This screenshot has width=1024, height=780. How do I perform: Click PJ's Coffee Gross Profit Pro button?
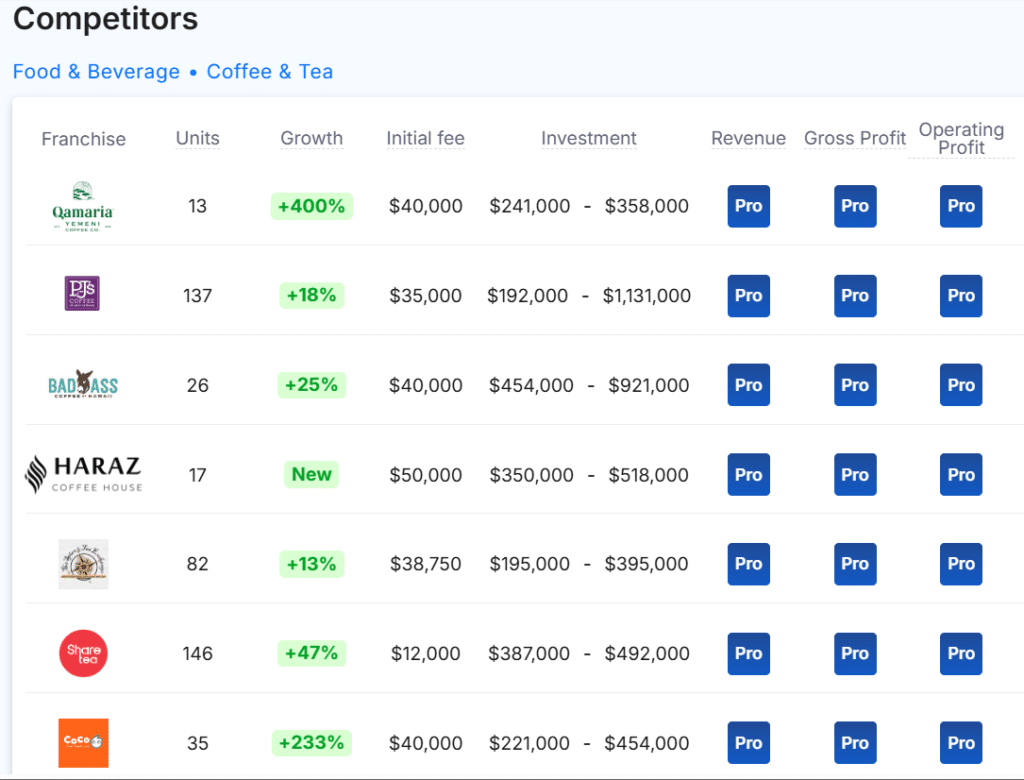point(855,295)
